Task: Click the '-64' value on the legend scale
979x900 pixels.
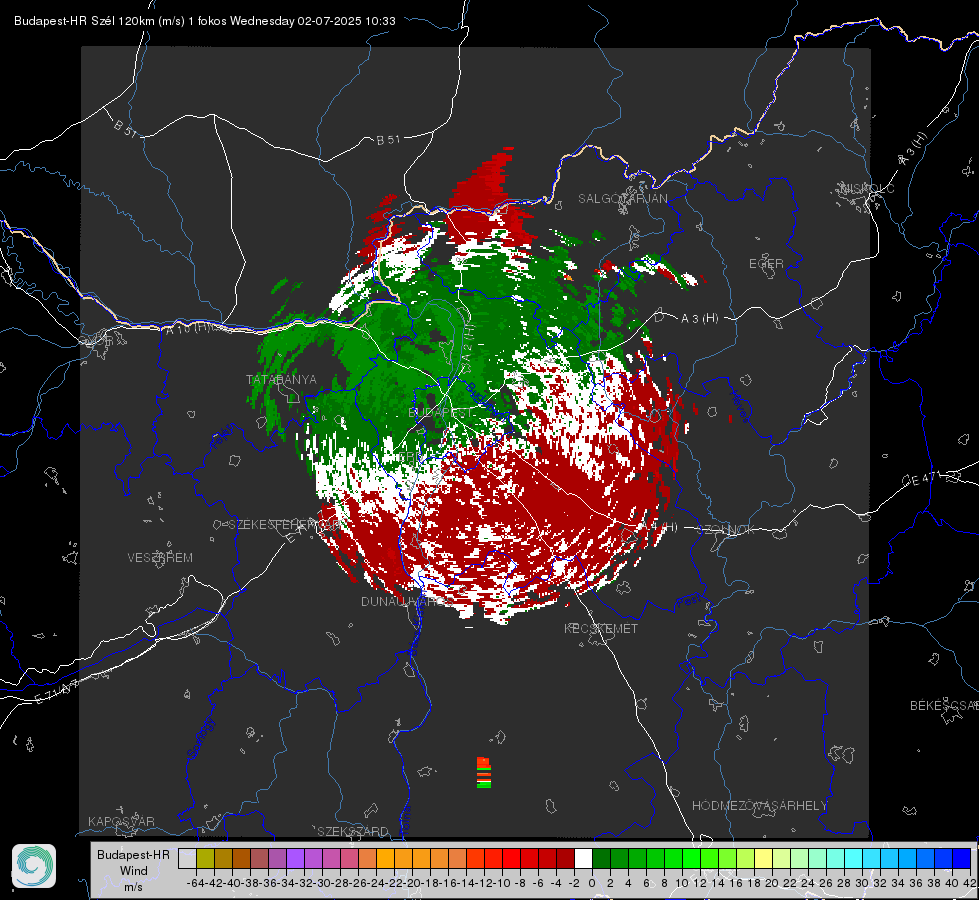Action: click(196, 883)
